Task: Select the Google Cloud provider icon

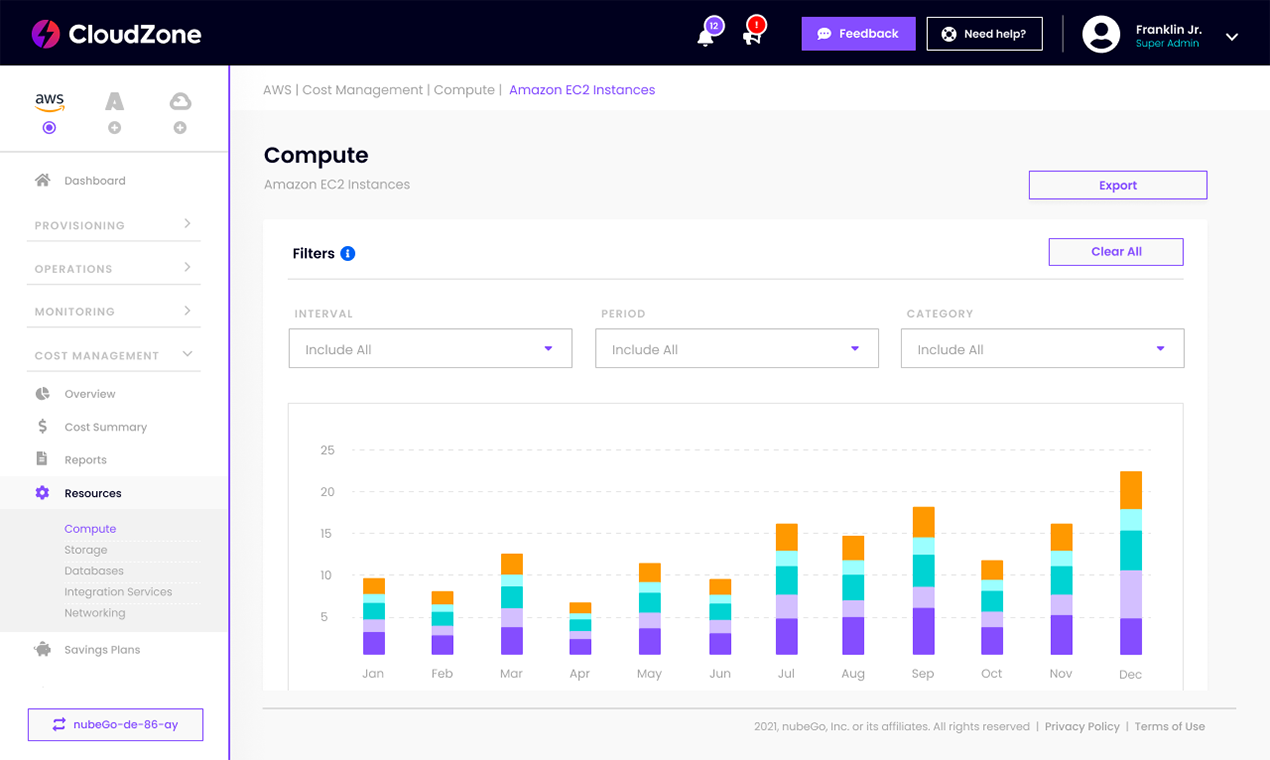Action: click(x=180, y=101)
